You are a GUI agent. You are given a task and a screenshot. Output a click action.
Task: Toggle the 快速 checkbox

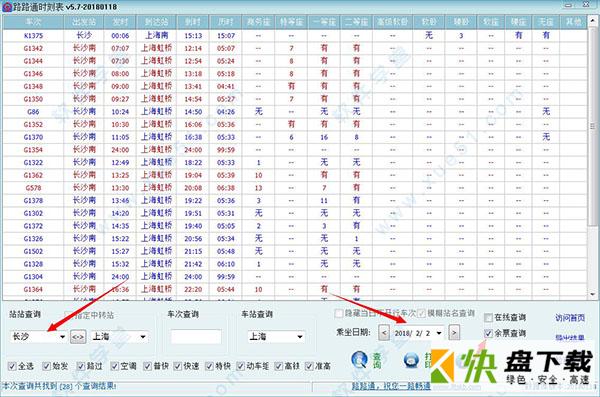point(178,366)
